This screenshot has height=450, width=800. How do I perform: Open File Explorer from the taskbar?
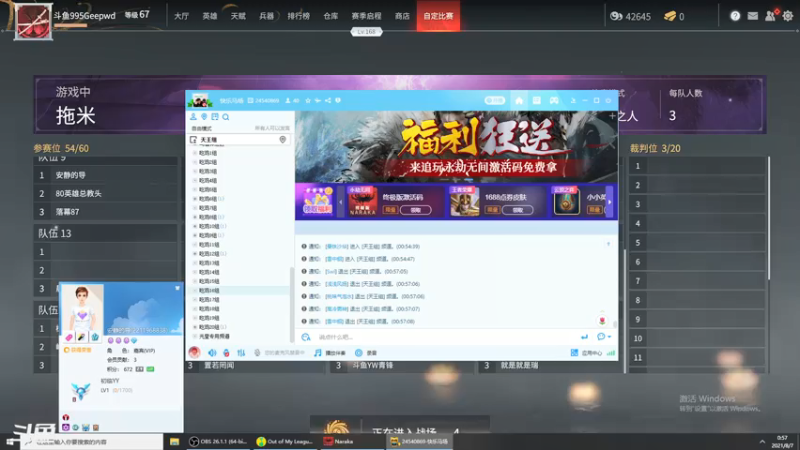coord(174,441)
